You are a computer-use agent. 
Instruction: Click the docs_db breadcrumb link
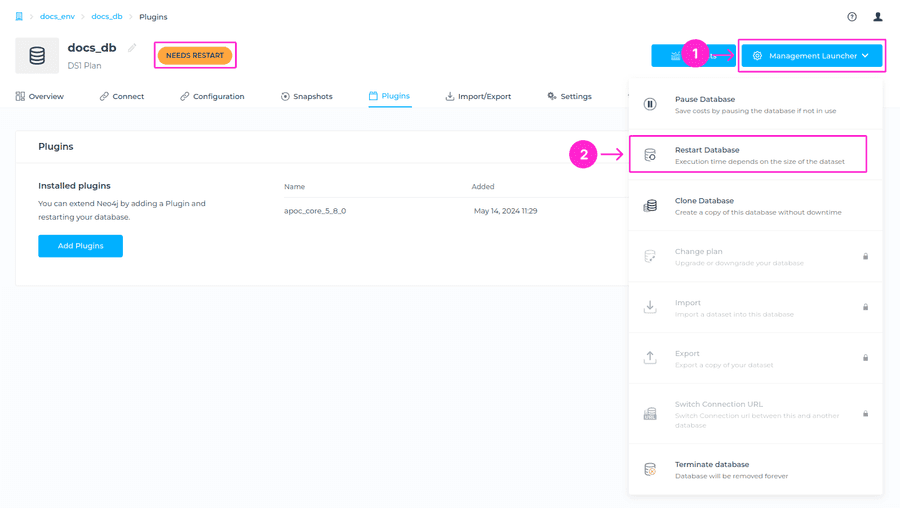[x=107, y=17]
